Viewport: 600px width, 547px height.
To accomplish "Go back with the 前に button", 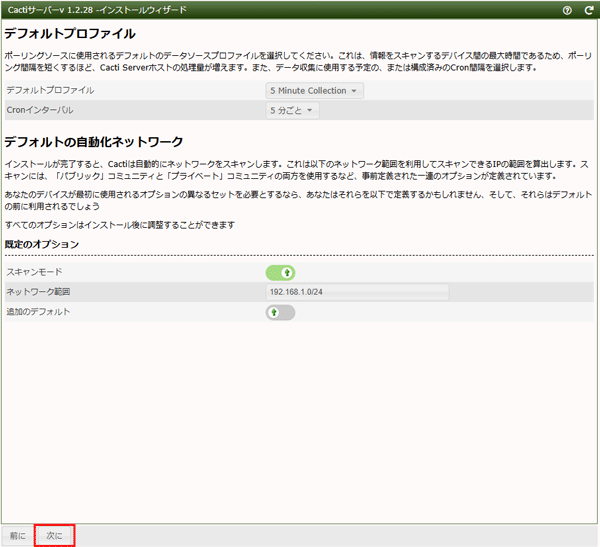I will pyautogui.click(x=18, y=536).
